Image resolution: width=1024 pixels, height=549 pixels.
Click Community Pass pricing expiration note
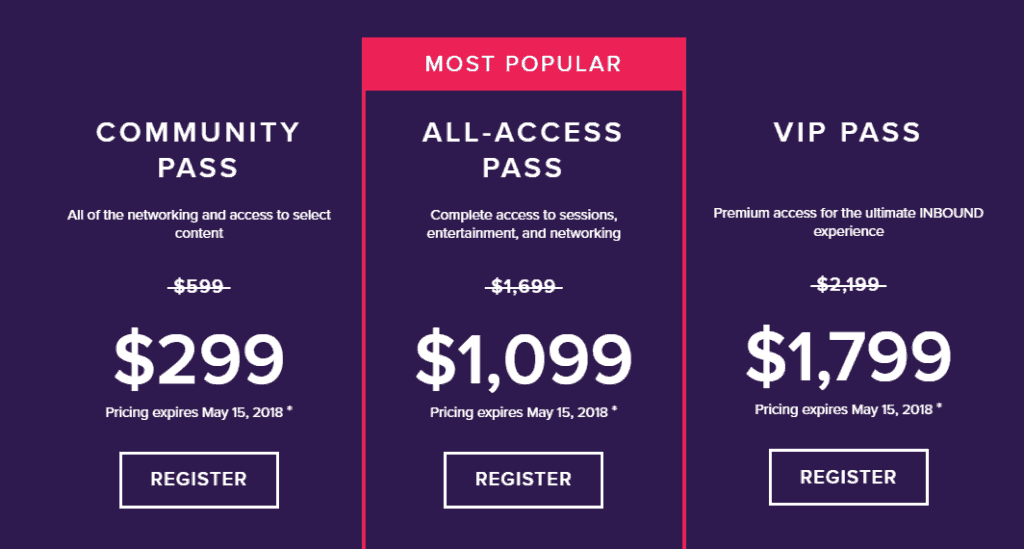coord(199,412)
